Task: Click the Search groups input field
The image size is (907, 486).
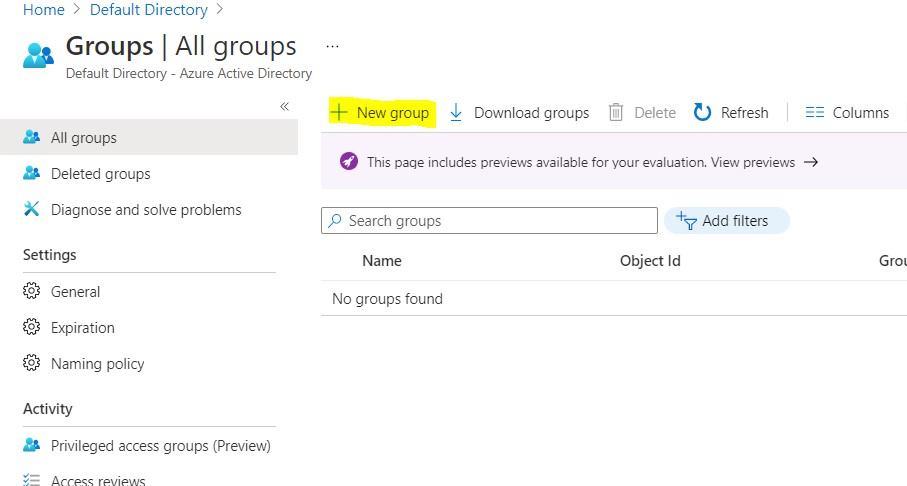Action: pyautogui.click(x=489, y=220)
